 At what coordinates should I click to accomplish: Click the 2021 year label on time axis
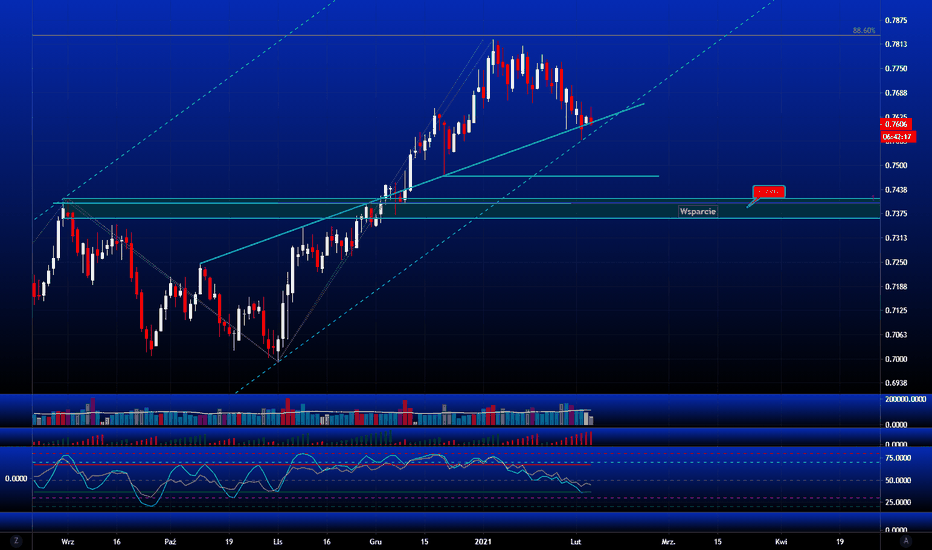(x=483, y=542)
